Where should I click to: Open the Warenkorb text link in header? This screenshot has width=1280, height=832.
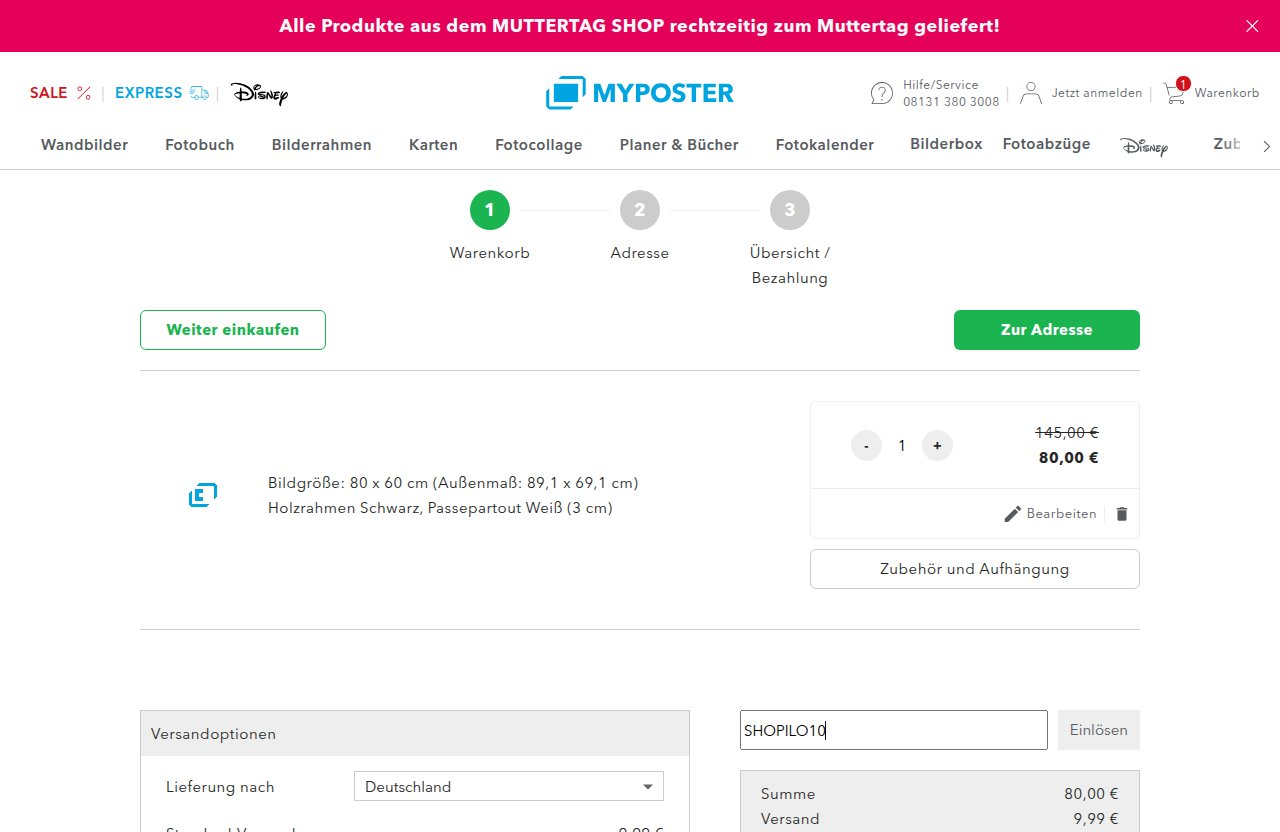[x=1226, y=93]
